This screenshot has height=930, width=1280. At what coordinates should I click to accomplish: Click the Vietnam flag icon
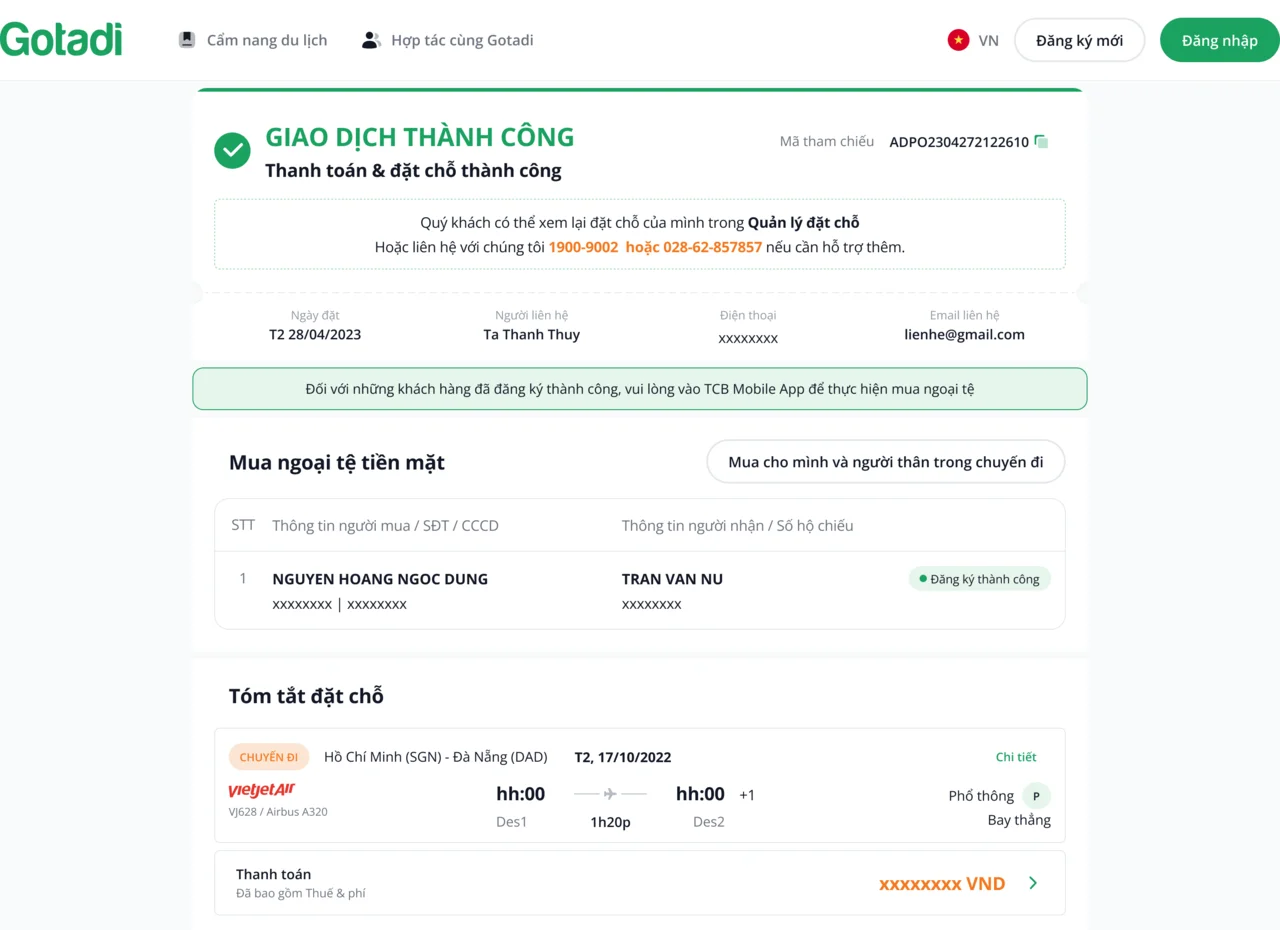point(958,40)
